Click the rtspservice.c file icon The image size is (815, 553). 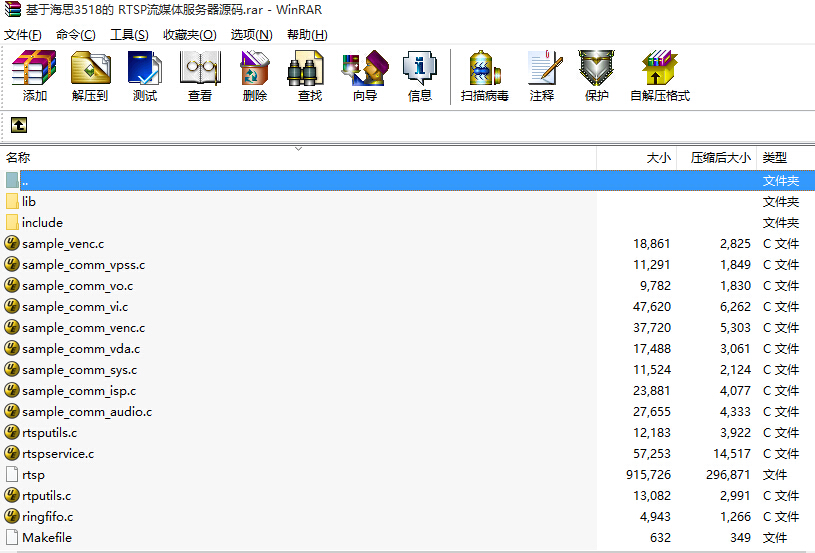coord(11,453)
